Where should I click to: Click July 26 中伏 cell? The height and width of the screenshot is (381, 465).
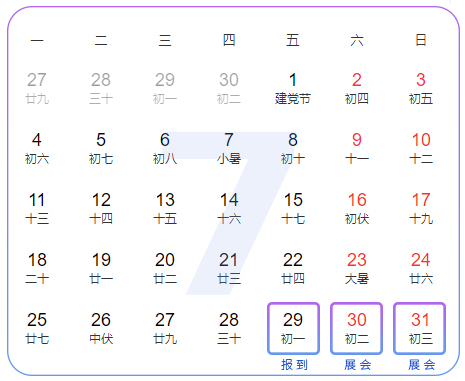click(101, 329)
